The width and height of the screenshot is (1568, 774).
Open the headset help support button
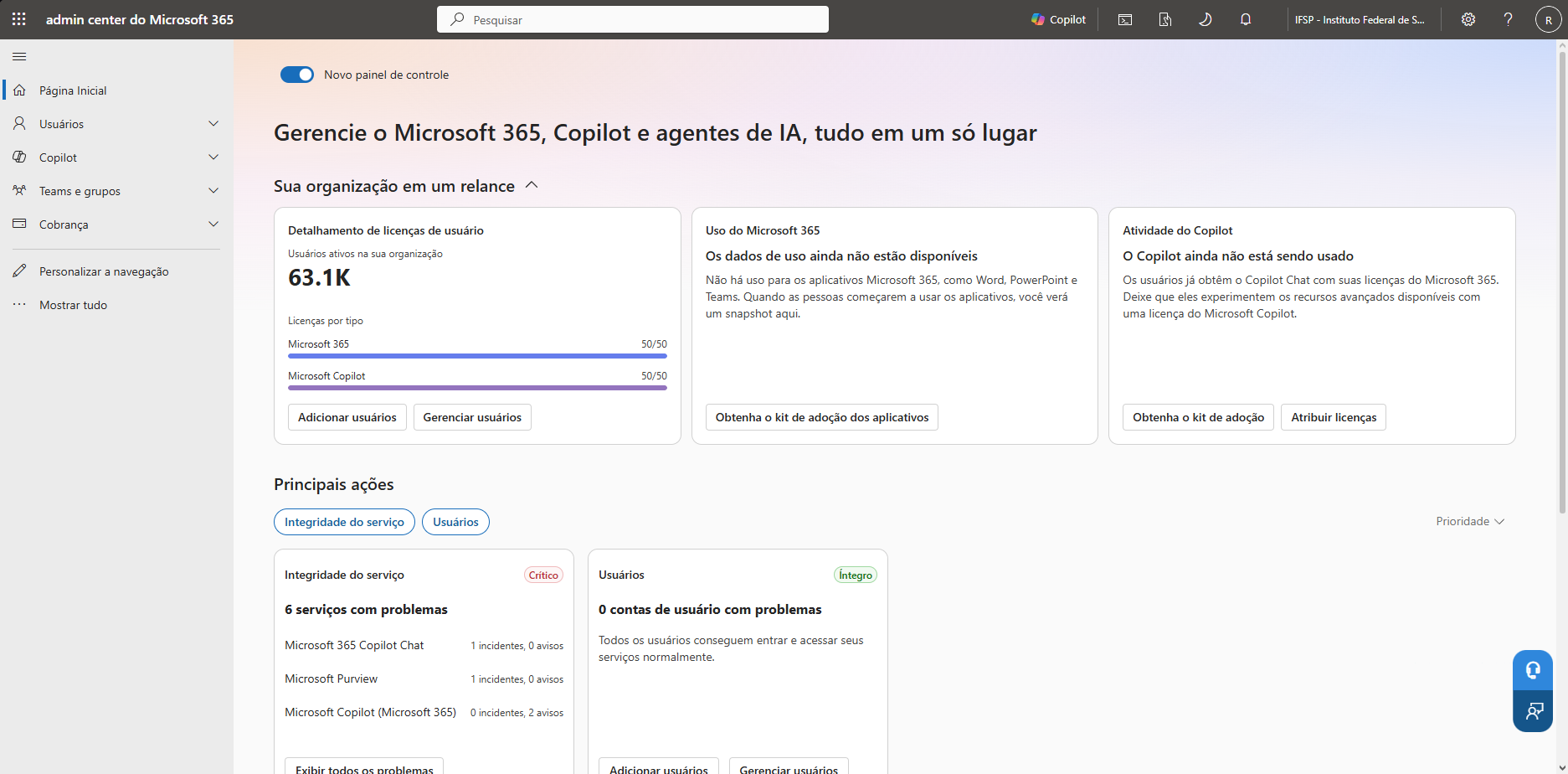coord(1533,670)
